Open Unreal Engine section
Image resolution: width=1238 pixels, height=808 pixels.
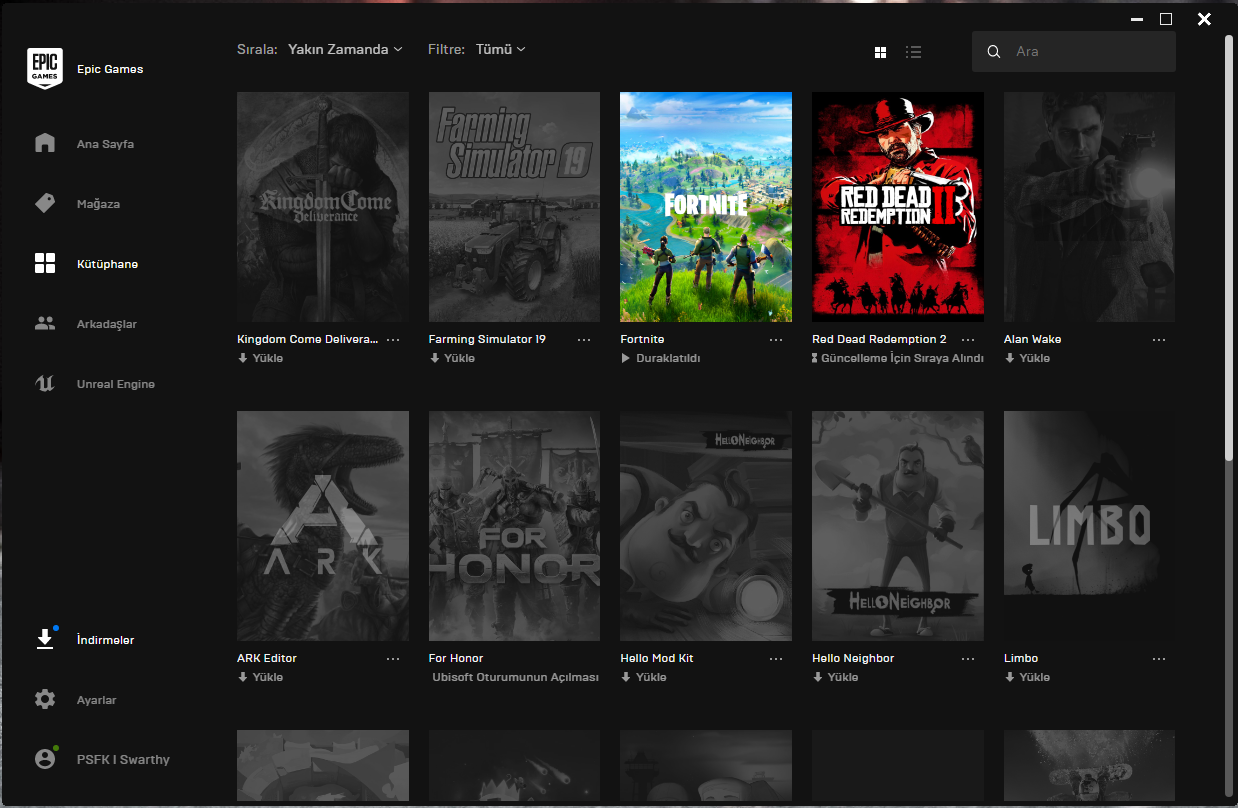(116, 384)
